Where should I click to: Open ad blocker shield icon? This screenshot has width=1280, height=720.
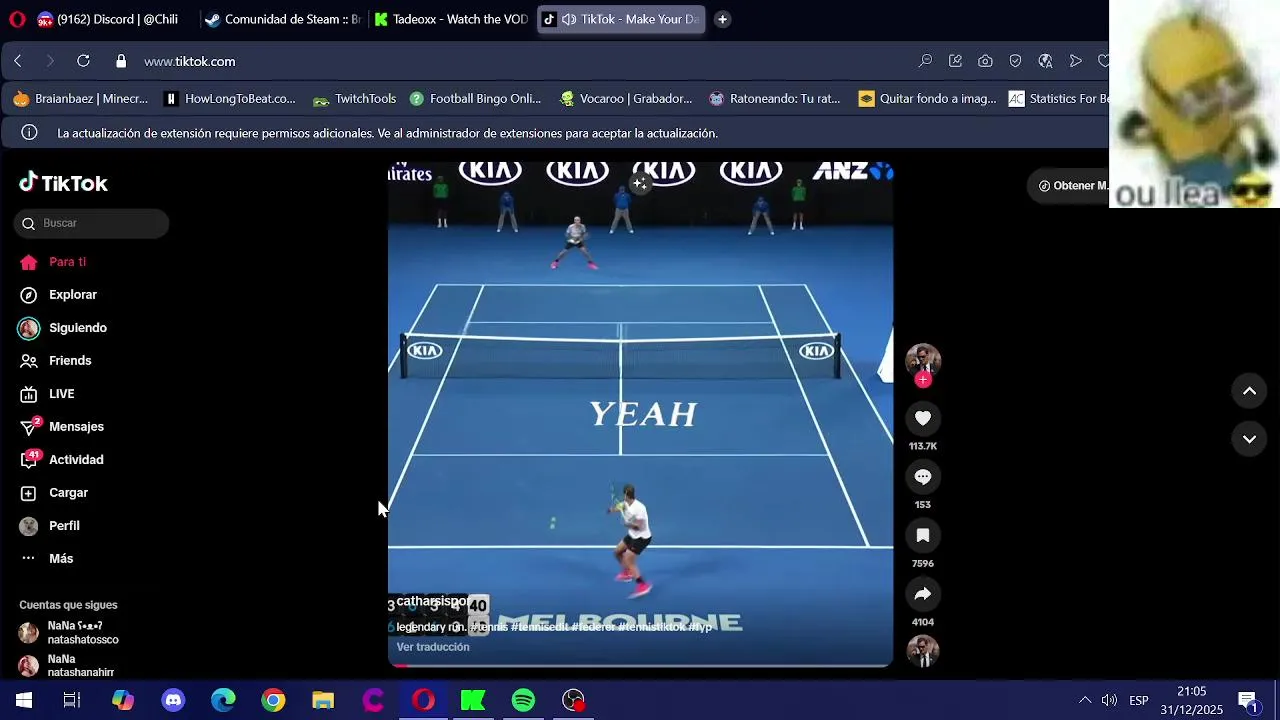click(x=1015, y=61)
